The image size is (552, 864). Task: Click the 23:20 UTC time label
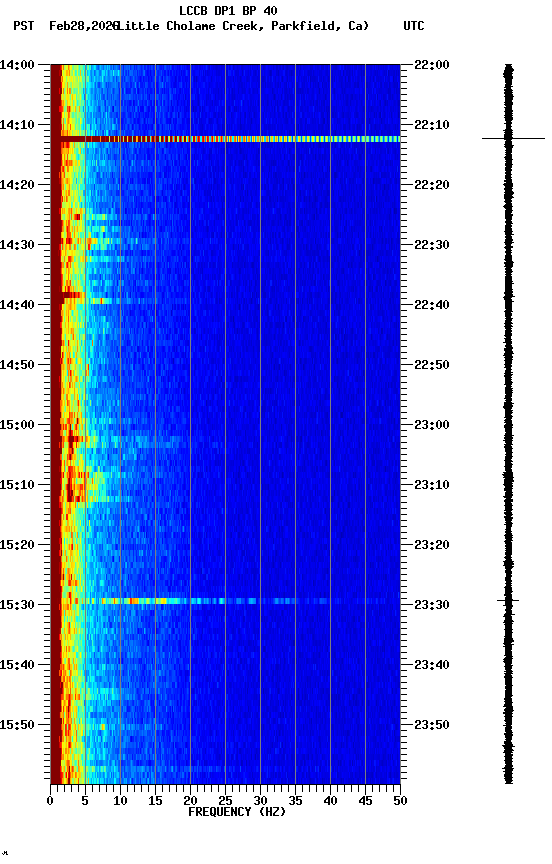point(432,545)
